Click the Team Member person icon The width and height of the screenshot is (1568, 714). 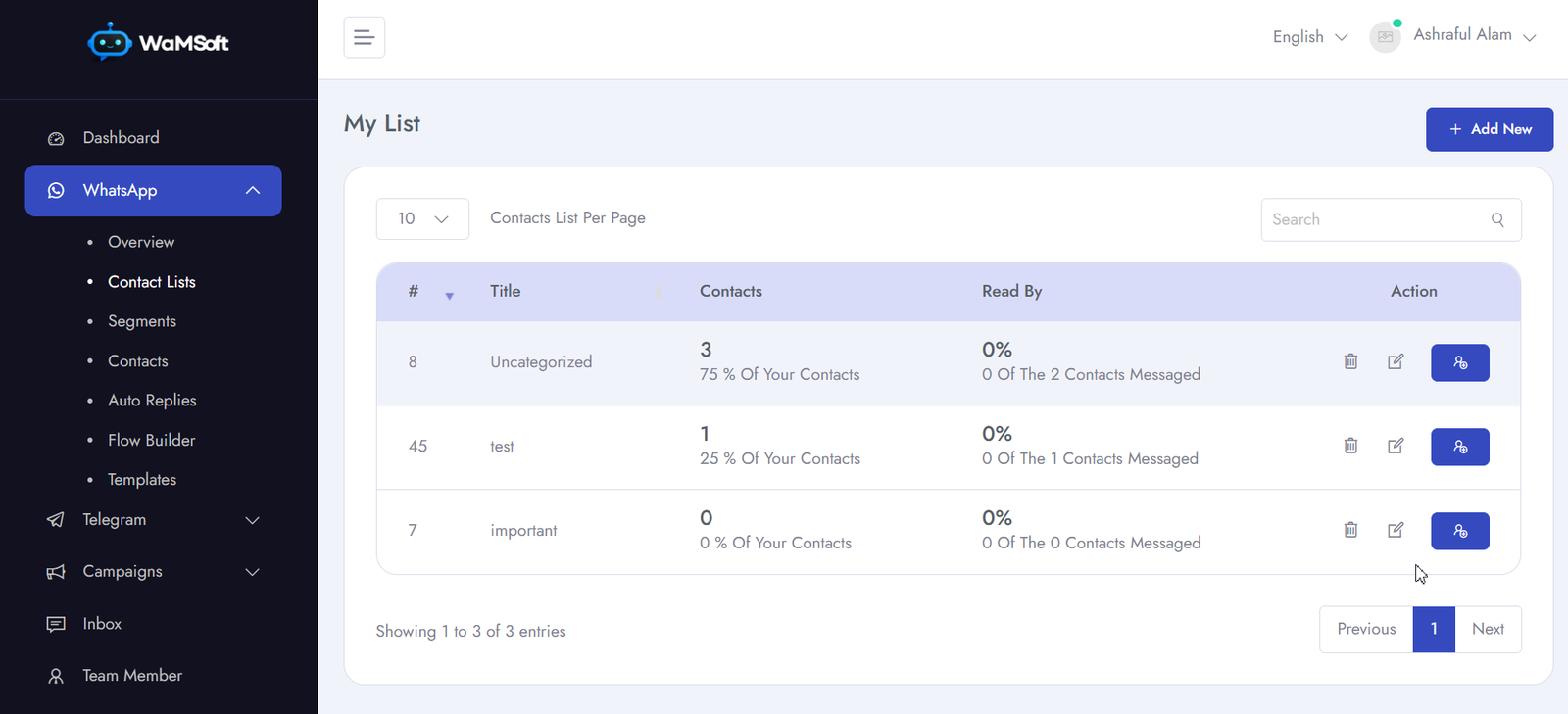pyautogui.click(x=56, y=676)
